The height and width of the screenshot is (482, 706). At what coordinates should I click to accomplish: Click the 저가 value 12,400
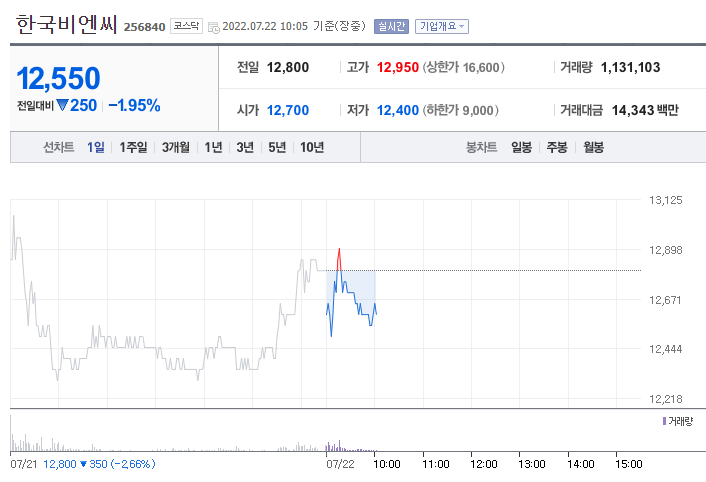coord(398,110)
